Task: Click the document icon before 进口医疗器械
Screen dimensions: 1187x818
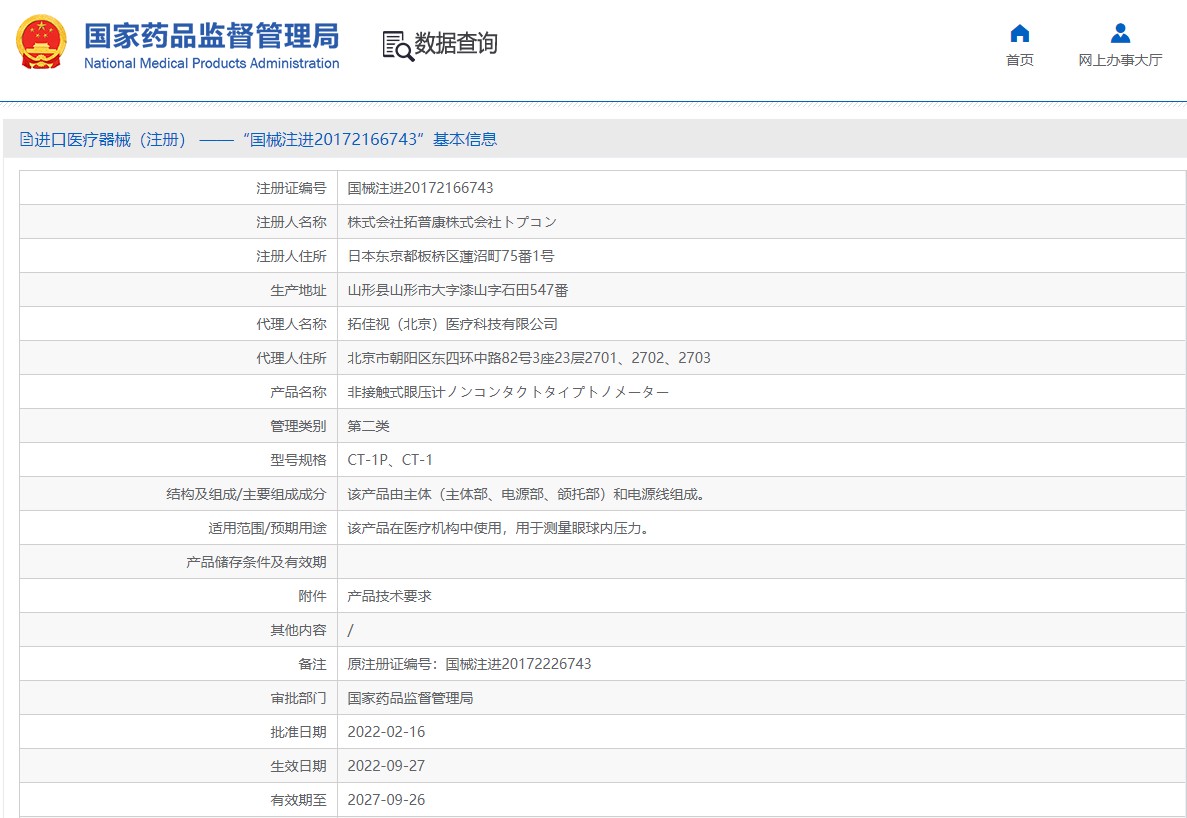Action: (26, 139)
